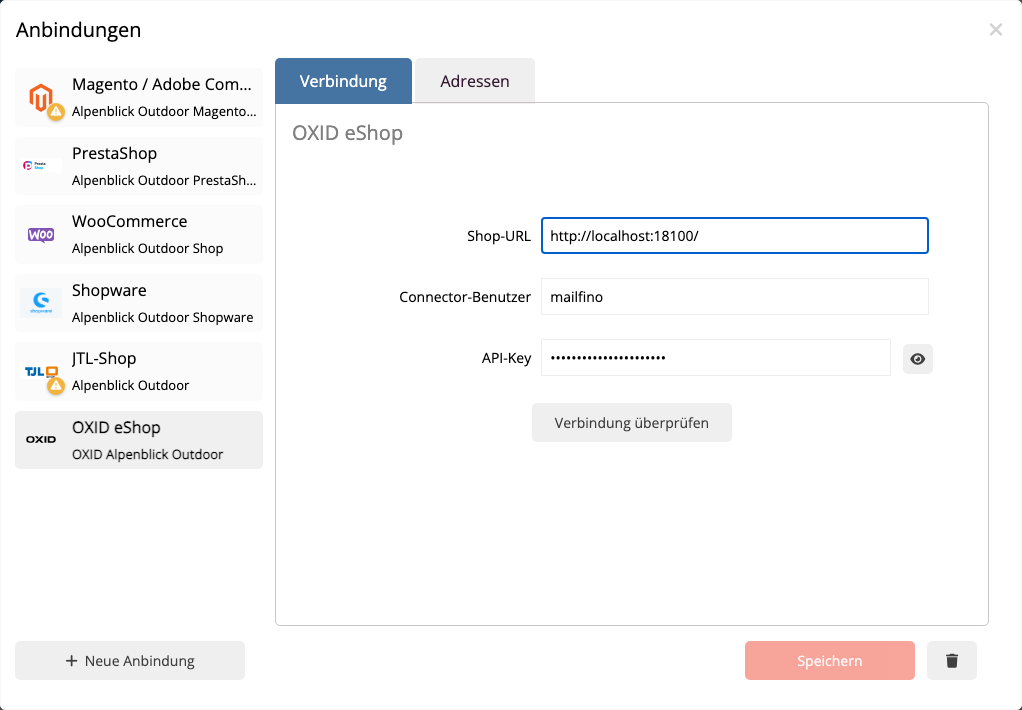Click the warning badge on Magento entry
This screenshot has height=710, width=1022.
56,111
